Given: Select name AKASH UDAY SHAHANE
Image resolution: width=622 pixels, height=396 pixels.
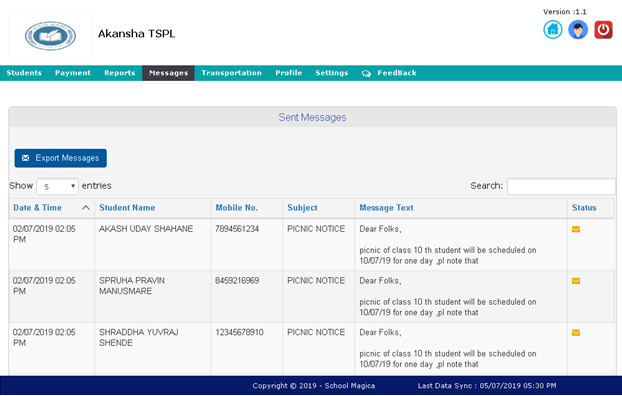Looking at the screenshot, I should pyautogui.click(x=146, y=229).
